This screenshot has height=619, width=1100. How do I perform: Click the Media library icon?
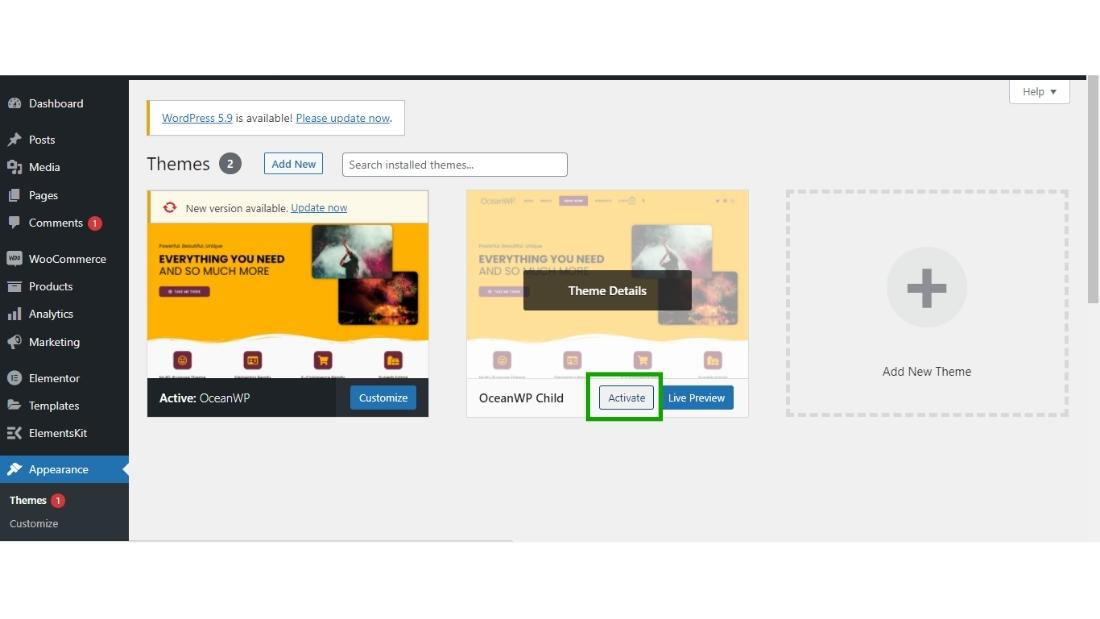coord(14,167)
